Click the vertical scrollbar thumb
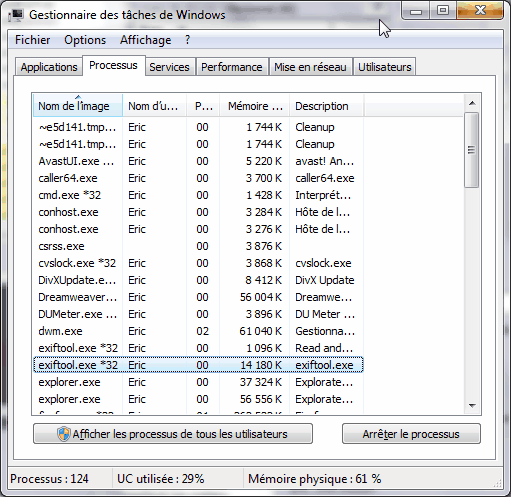The width and height of the screenshot is (511, 497). point(471,150)
